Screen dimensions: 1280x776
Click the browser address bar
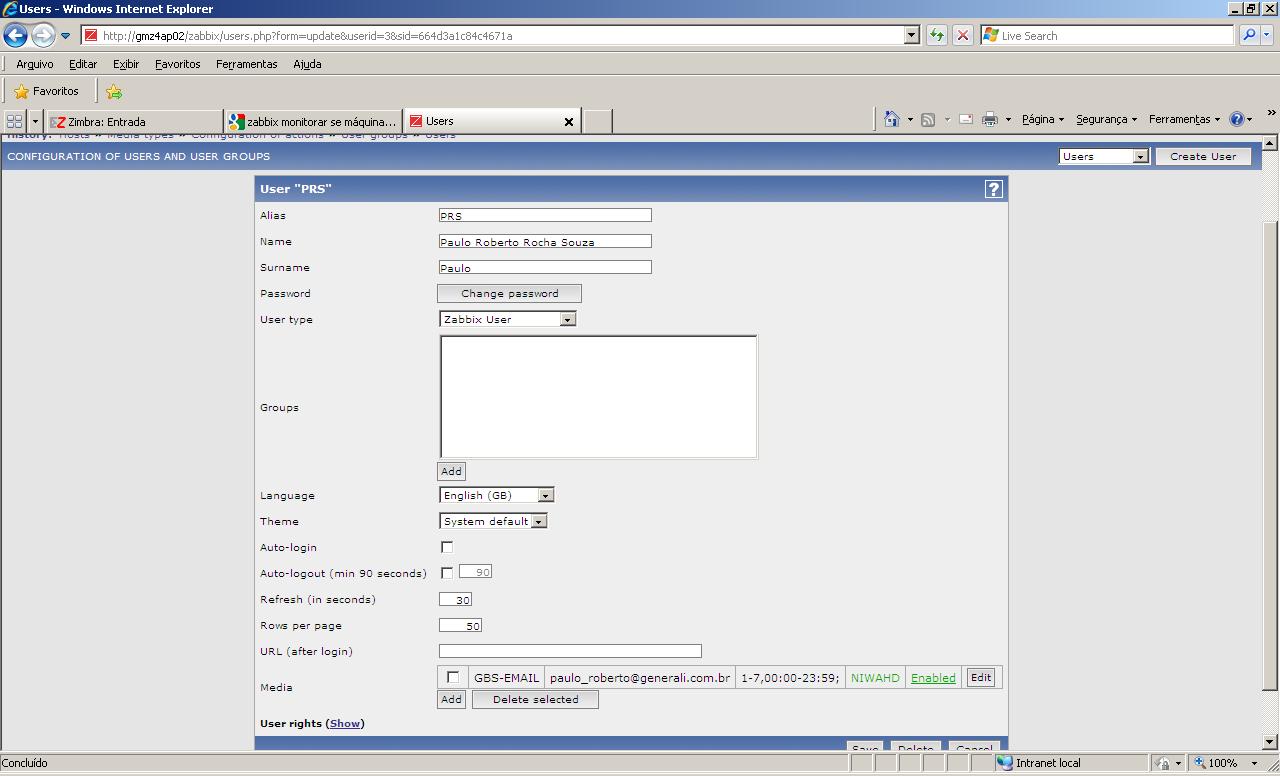point(493,35)
